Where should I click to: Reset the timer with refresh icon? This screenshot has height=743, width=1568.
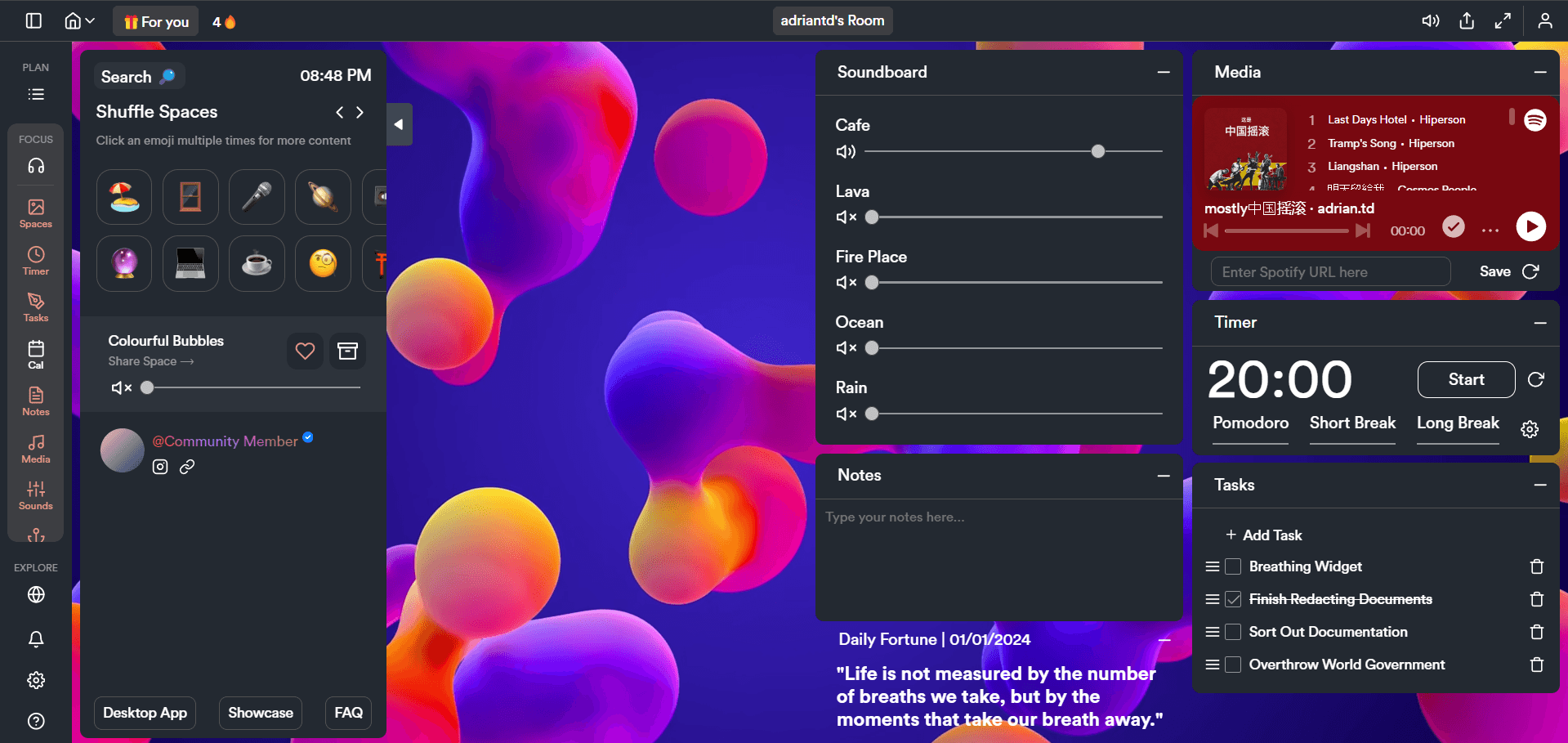coord(1536,379)
